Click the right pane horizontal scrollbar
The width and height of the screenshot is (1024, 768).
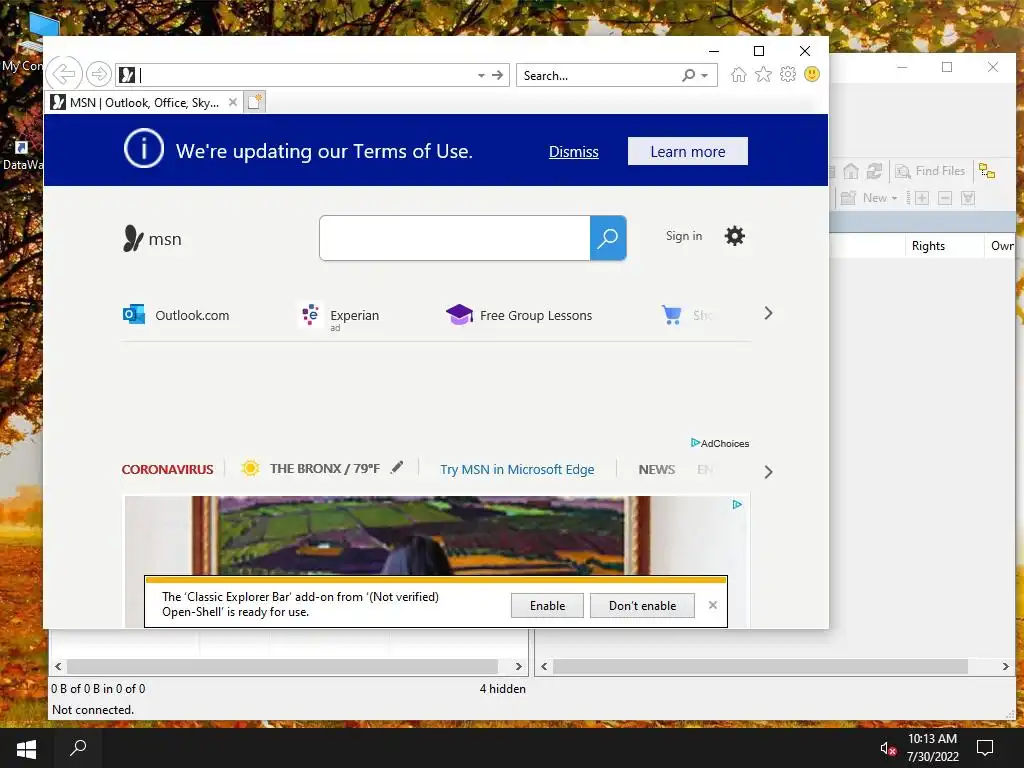coord(760,666)
